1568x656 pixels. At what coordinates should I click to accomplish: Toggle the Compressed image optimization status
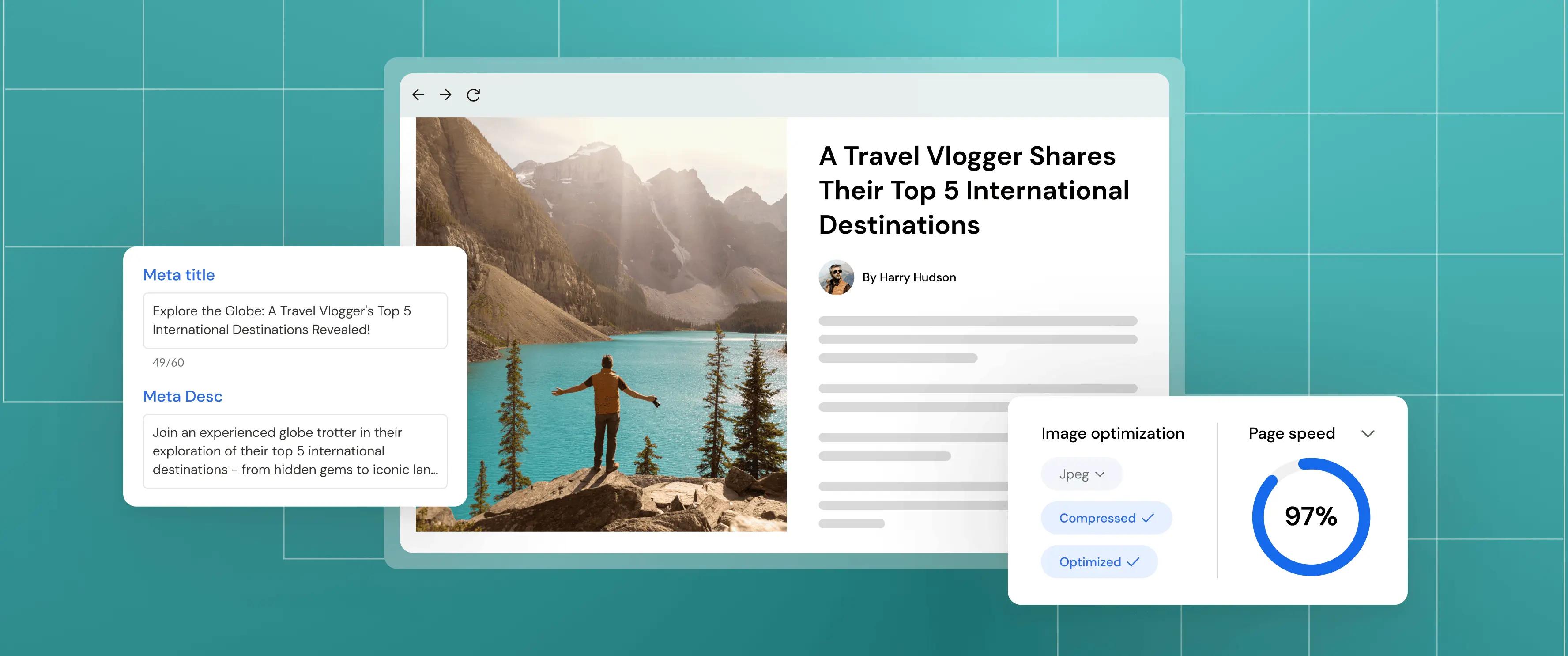[x=1106, y=518]
